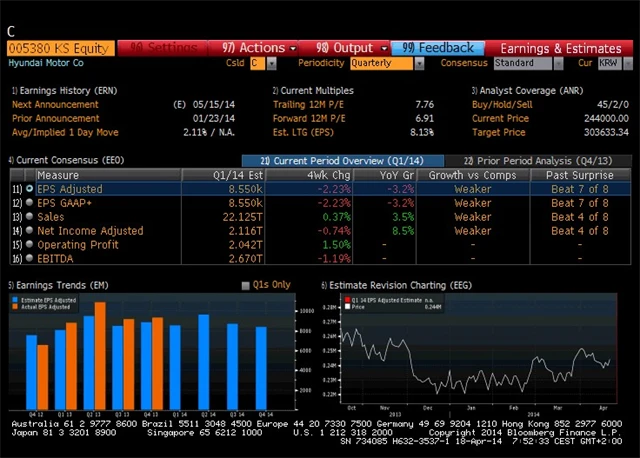Viewport: 640px width, 458px height.
Task: Open the Actions menu
Action: 253,47
